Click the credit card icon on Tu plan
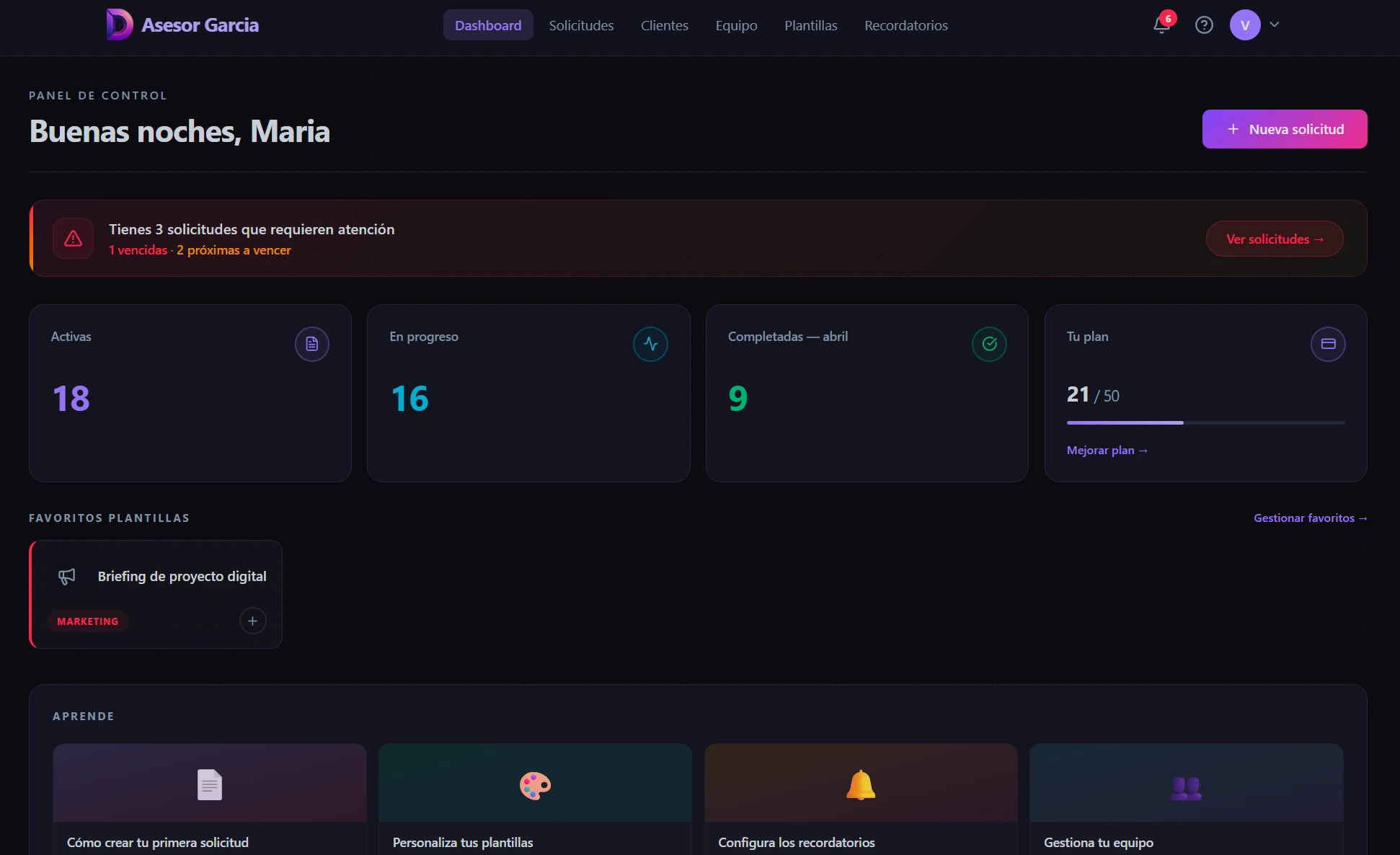Screen dimensions: 1400x855 pos(1328,344)
